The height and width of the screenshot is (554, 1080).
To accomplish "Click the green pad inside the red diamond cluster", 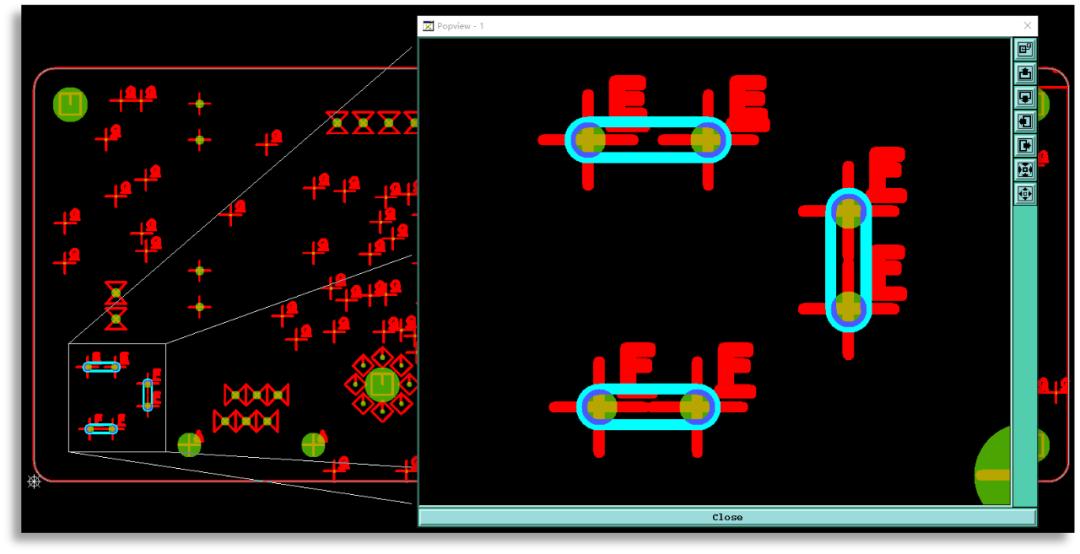I will pyautogui.click(x=382, y=384).
